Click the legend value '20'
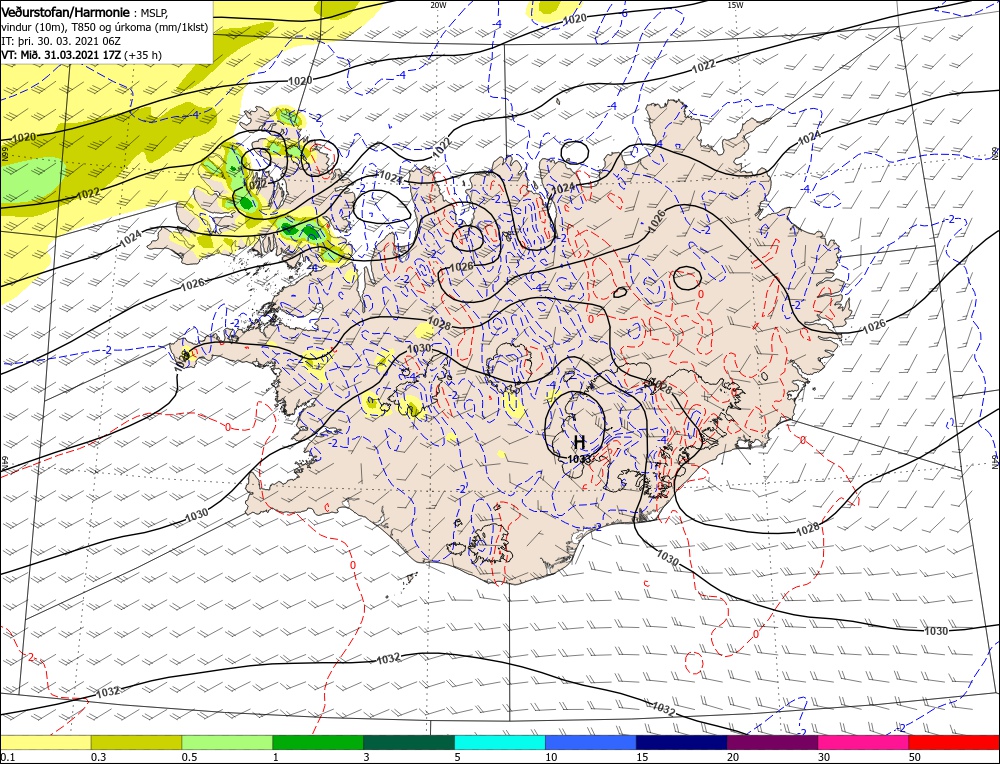This screenshot has width=1000, height=764. click(733, 757)
